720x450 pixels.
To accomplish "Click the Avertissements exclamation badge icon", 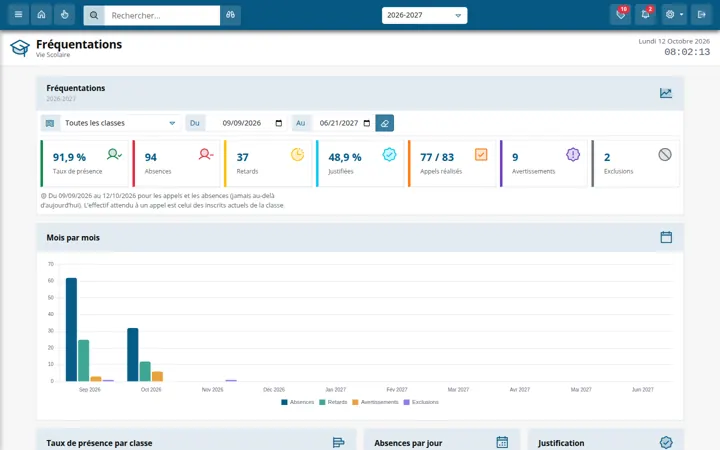I will 573,154.
